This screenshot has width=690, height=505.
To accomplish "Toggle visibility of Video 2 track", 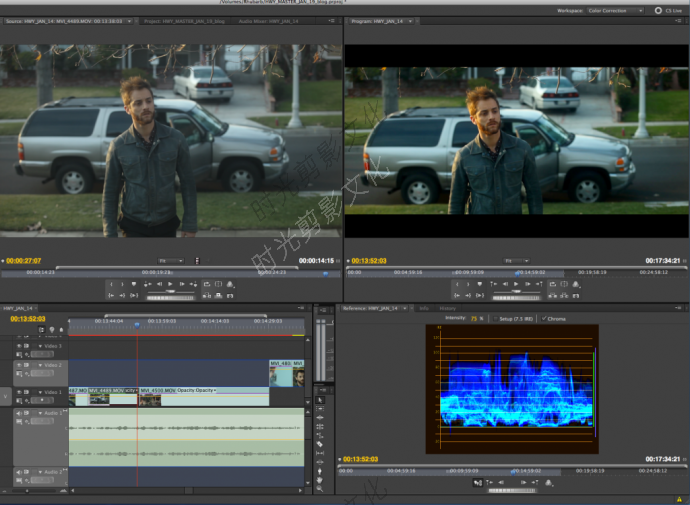I will coord(19,365).
